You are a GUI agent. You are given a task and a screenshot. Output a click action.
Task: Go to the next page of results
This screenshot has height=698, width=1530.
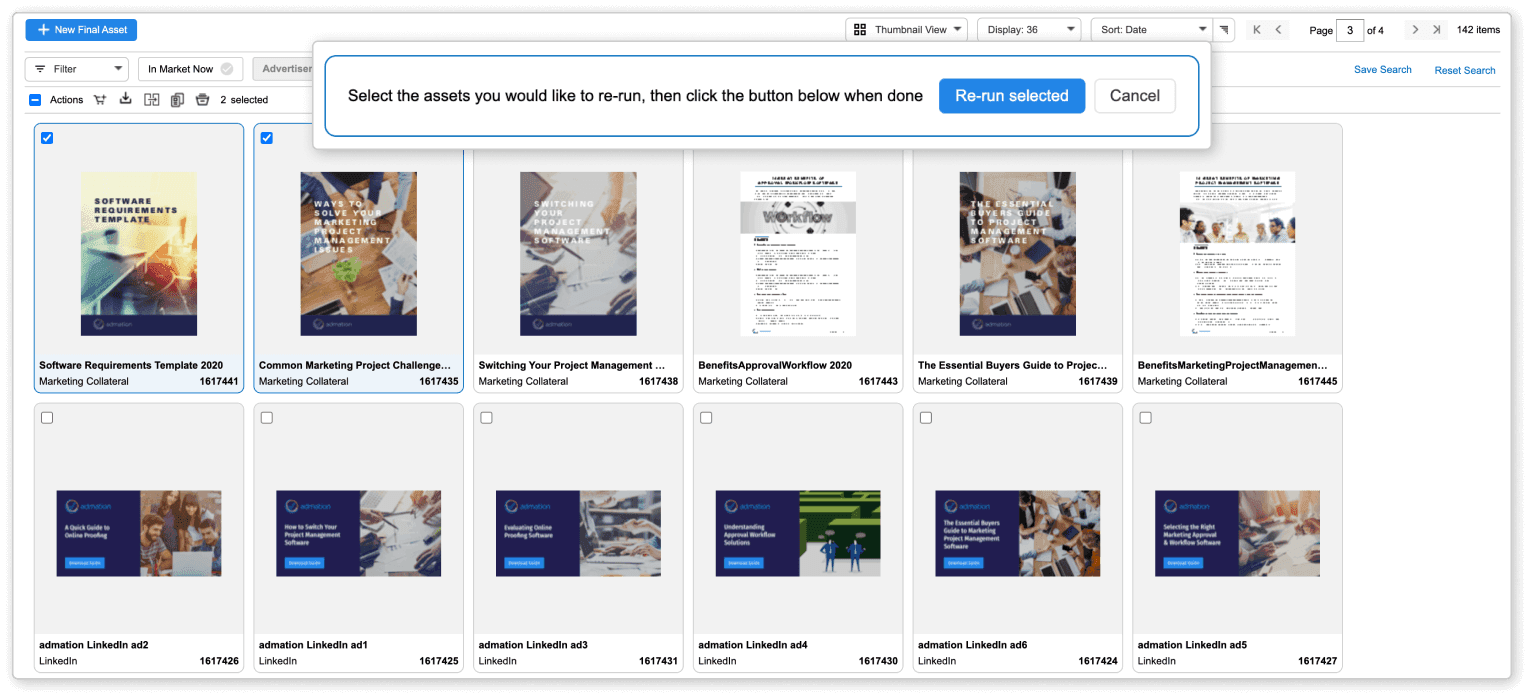(1415, 30)
